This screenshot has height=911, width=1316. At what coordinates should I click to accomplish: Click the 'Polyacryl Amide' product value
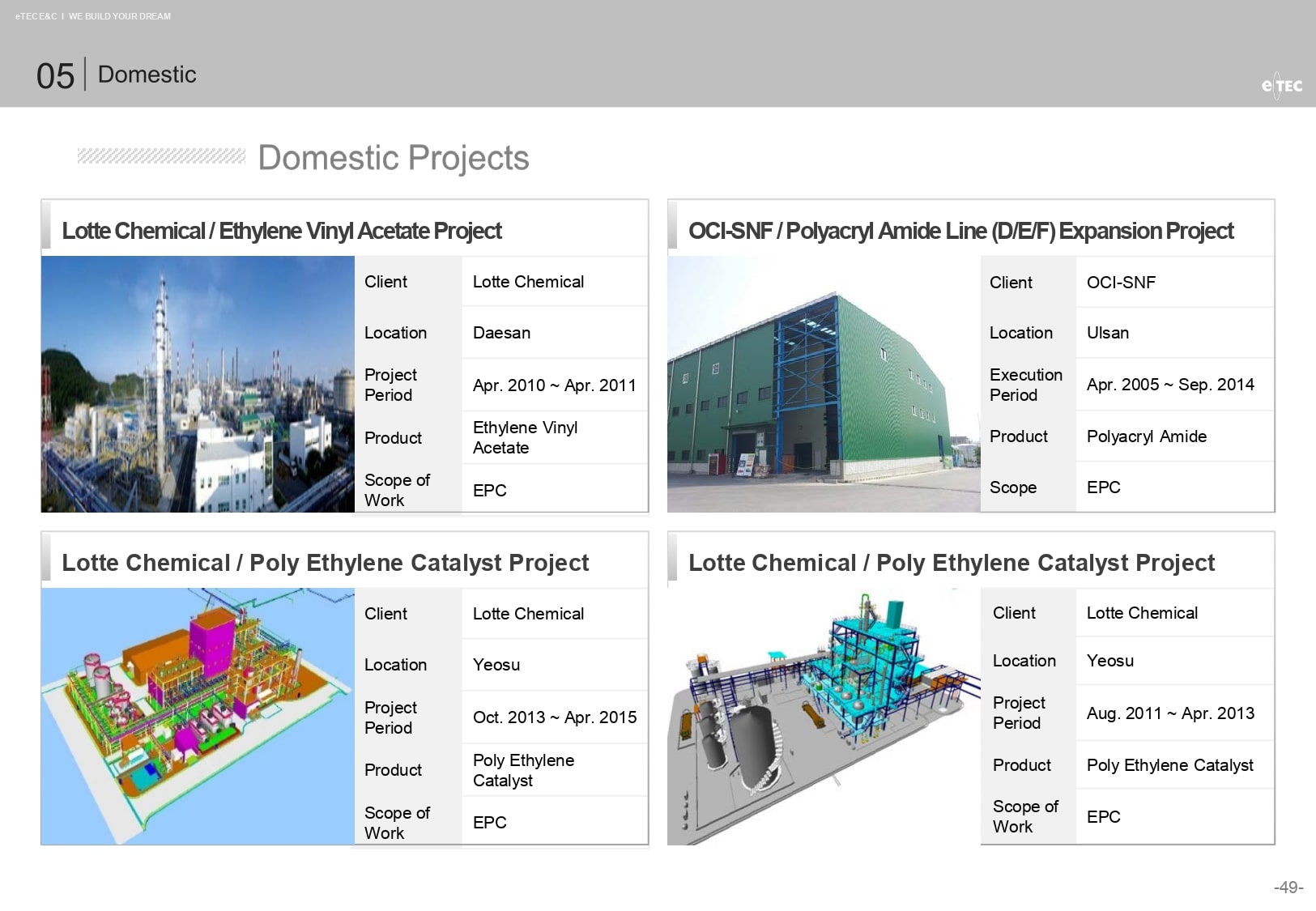[1147, 436]
